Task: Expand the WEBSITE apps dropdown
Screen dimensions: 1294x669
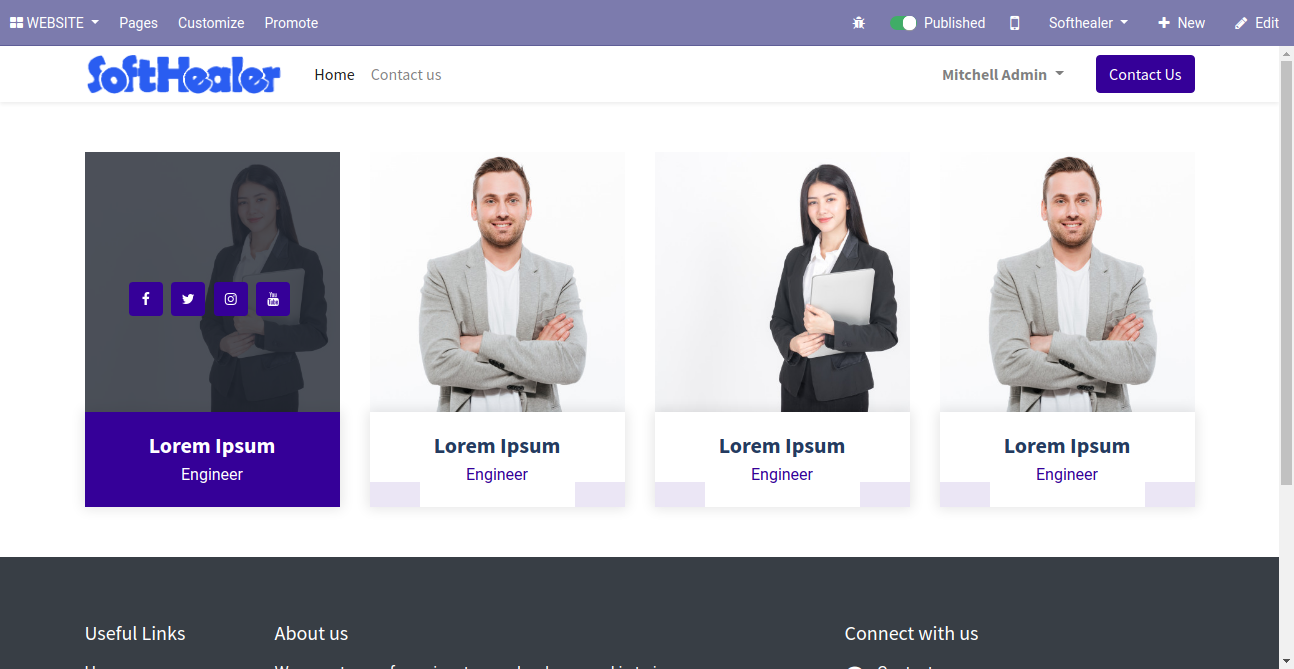Action: [x=54, y=23]
